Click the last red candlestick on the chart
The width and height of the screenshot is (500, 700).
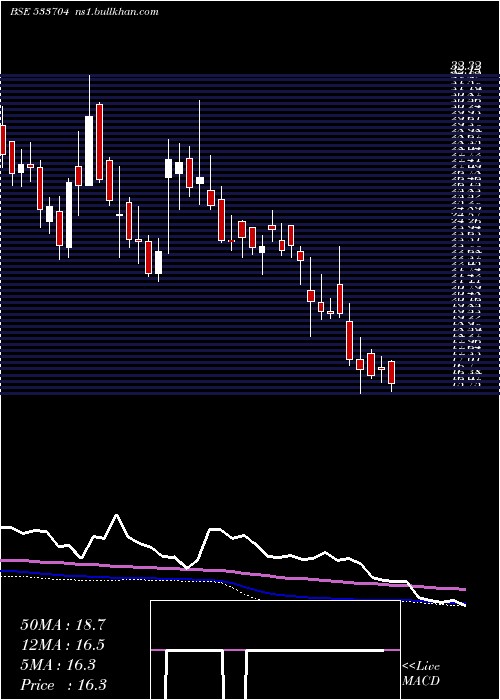pos(392,372)
